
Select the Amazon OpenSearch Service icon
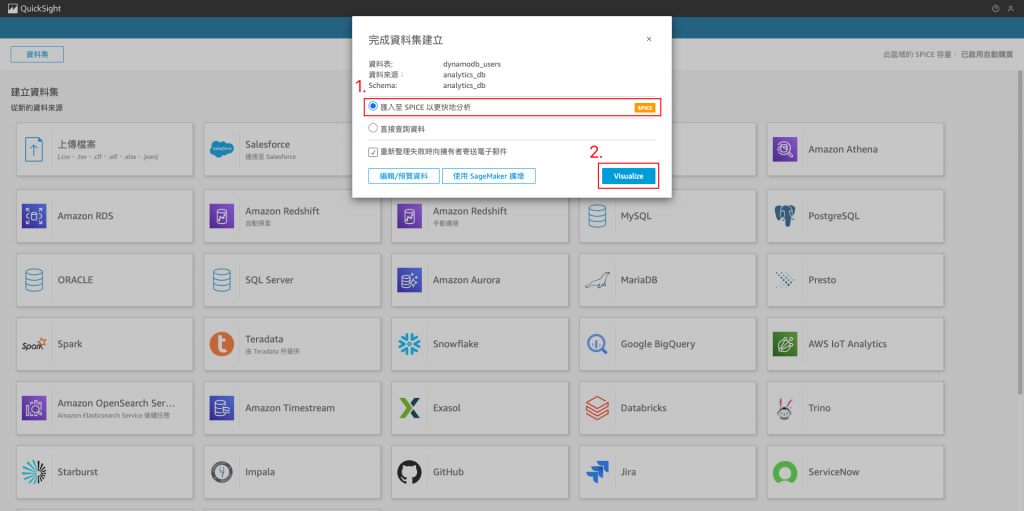[34, 408]
